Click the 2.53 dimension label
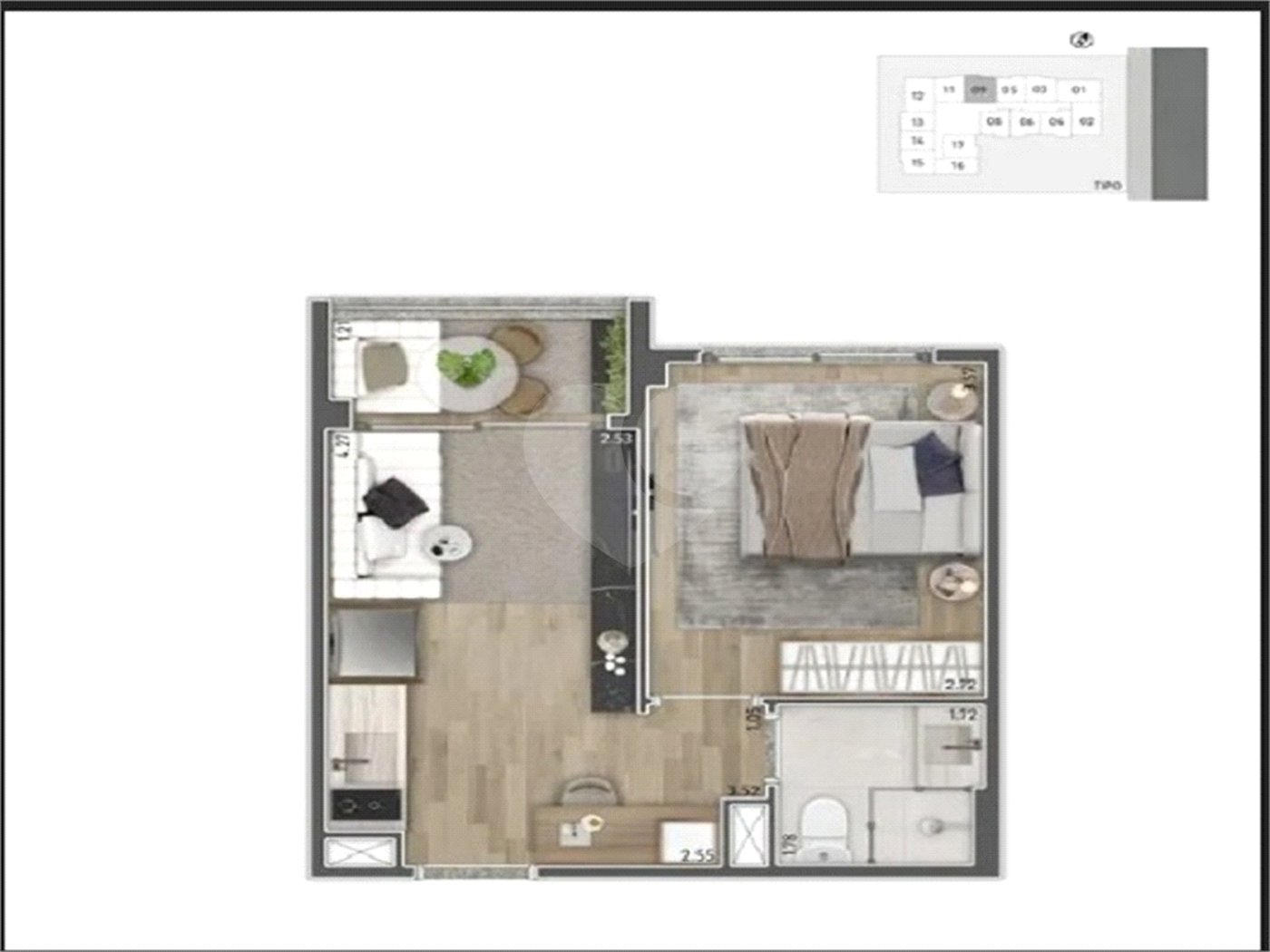The height and width of the screenshot is (952, 1270). click(614, 440)
